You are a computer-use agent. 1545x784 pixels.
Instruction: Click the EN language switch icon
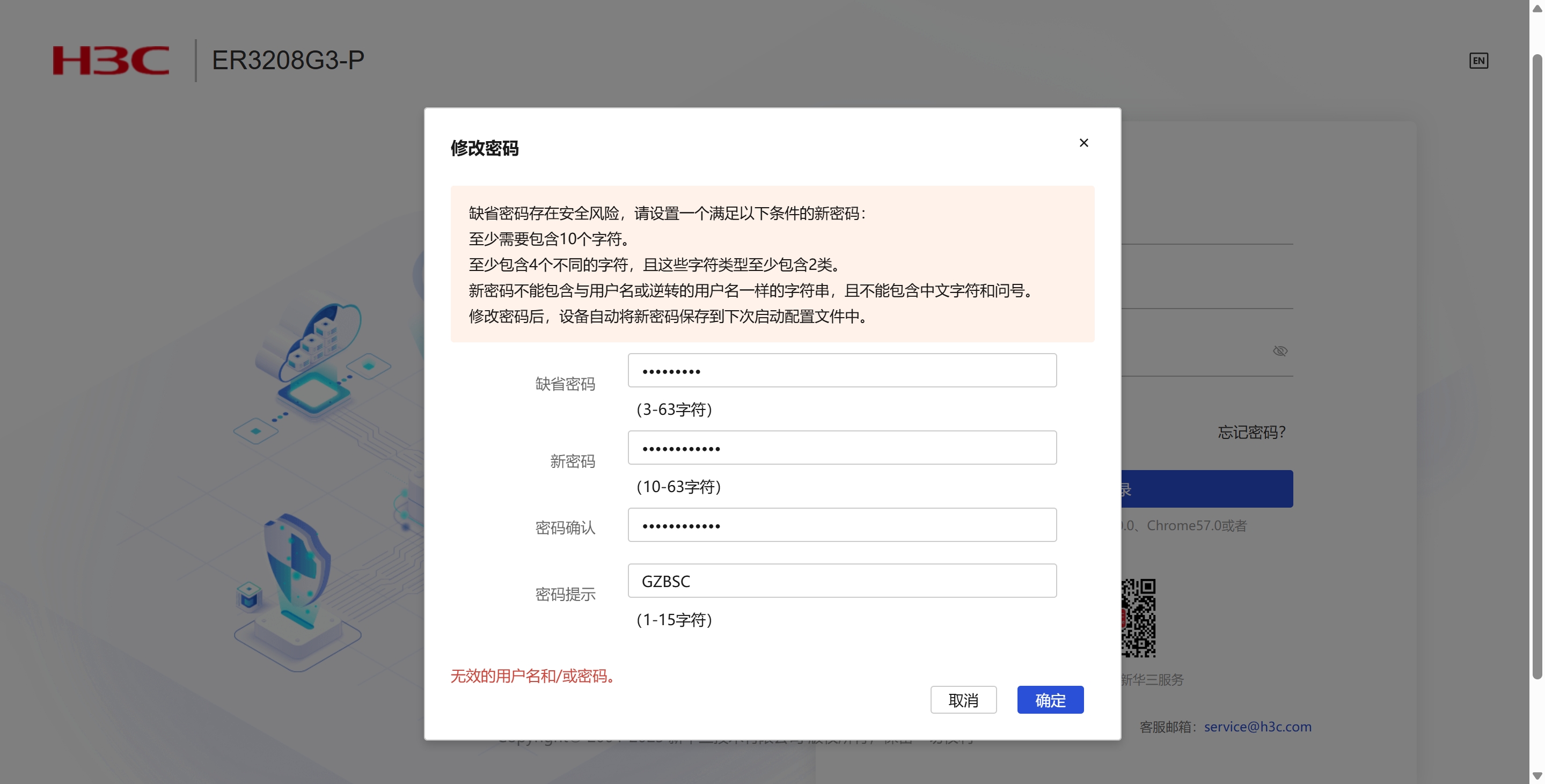pyautogui.click(x=1478, y=61)
